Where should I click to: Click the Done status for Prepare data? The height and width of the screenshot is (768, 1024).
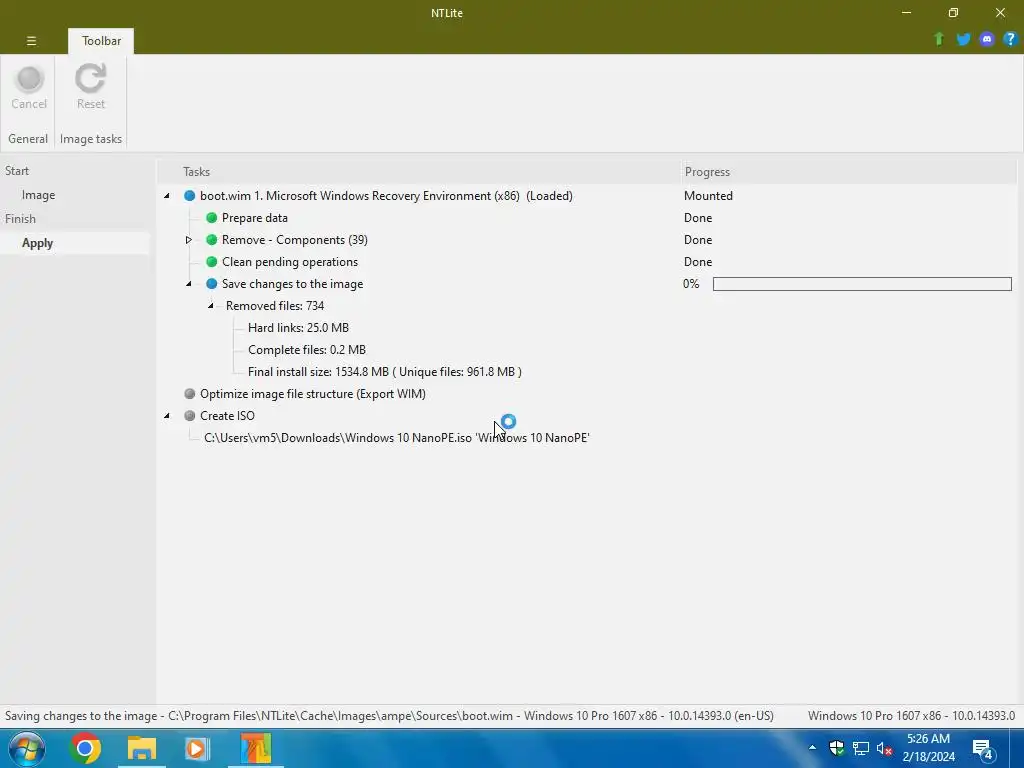click(697, 218)
